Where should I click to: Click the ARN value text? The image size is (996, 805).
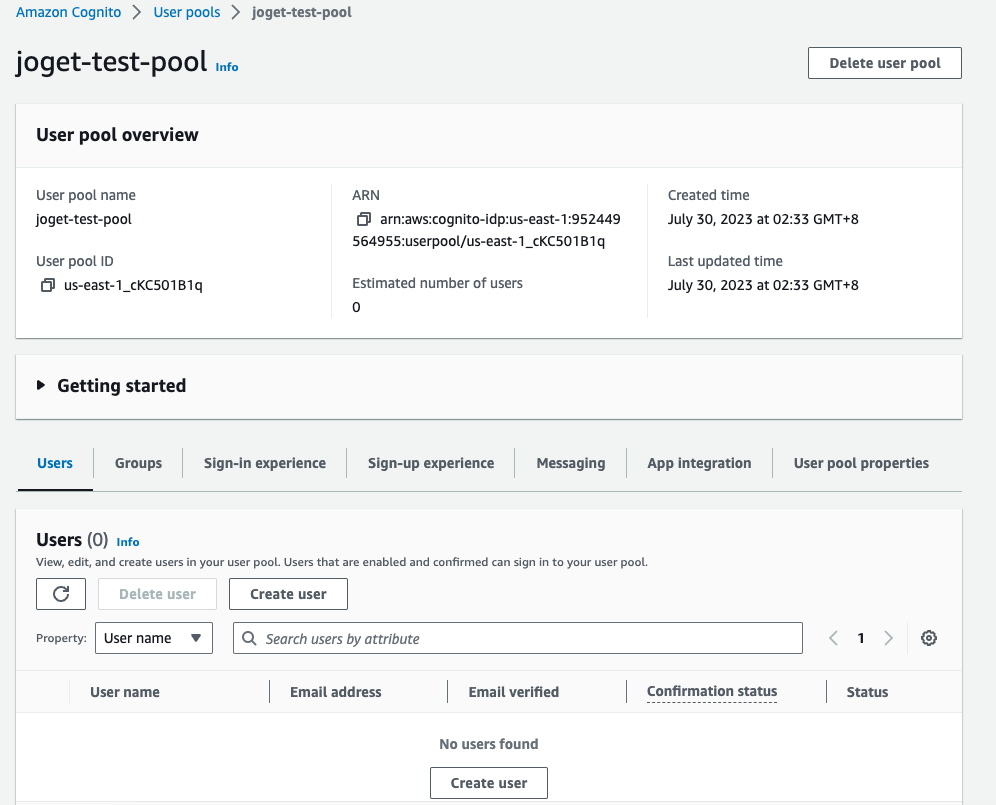pos(487,230)
